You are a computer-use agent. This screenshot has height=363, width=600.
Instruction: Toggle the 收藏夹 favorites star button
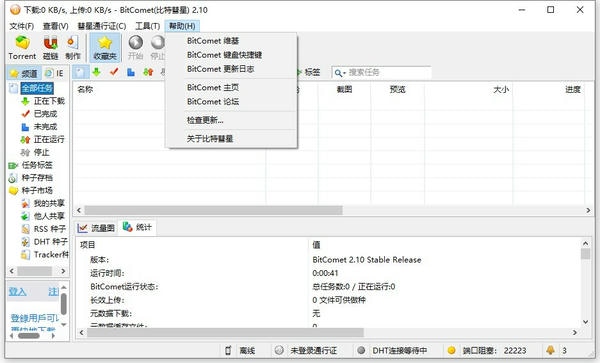pyautogui.click(x=105, y=47)
